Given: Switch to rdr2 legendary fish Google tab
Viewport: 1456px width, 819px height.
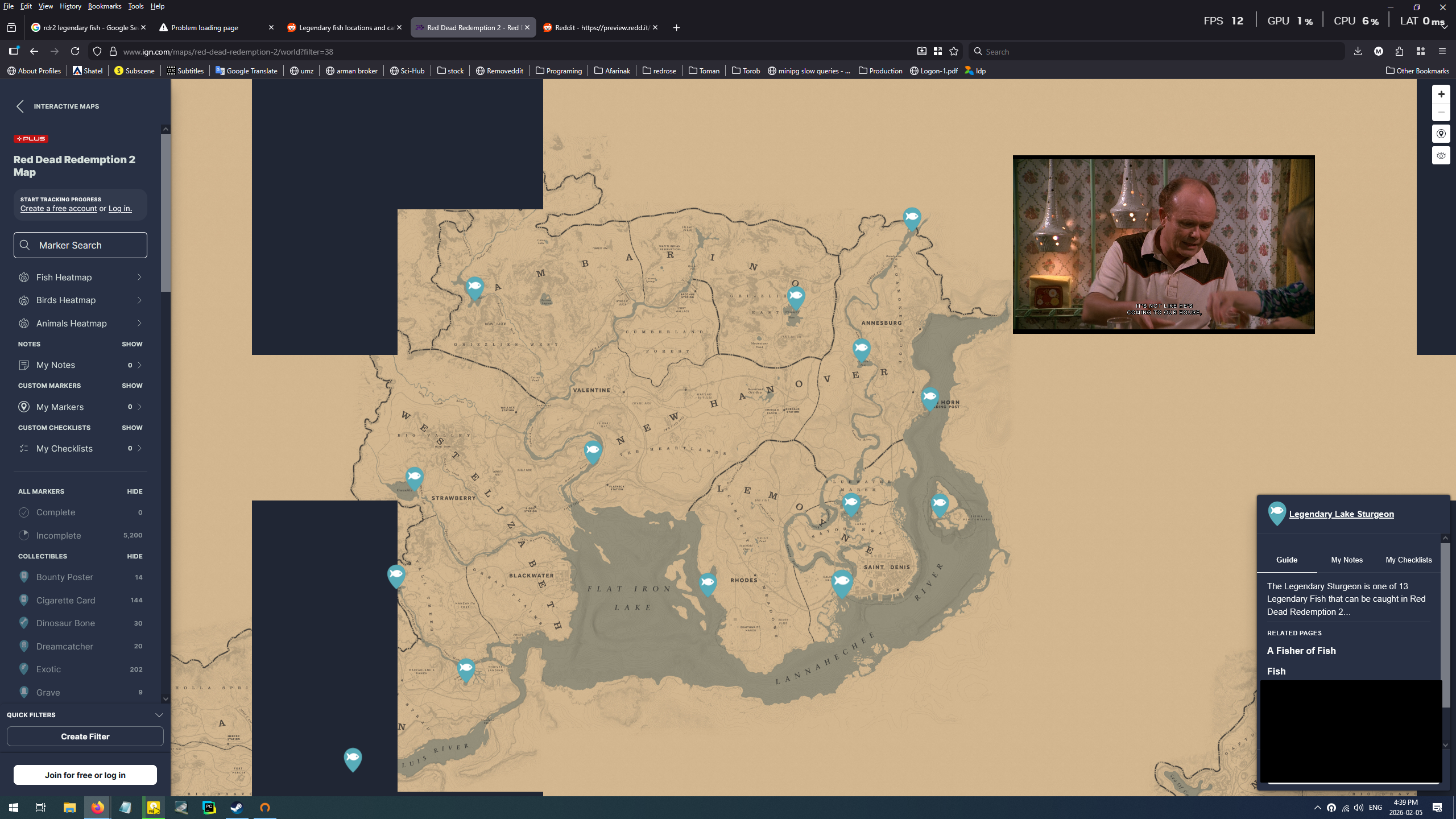Looking at the screenshot, I should click(x=89, y=27).
